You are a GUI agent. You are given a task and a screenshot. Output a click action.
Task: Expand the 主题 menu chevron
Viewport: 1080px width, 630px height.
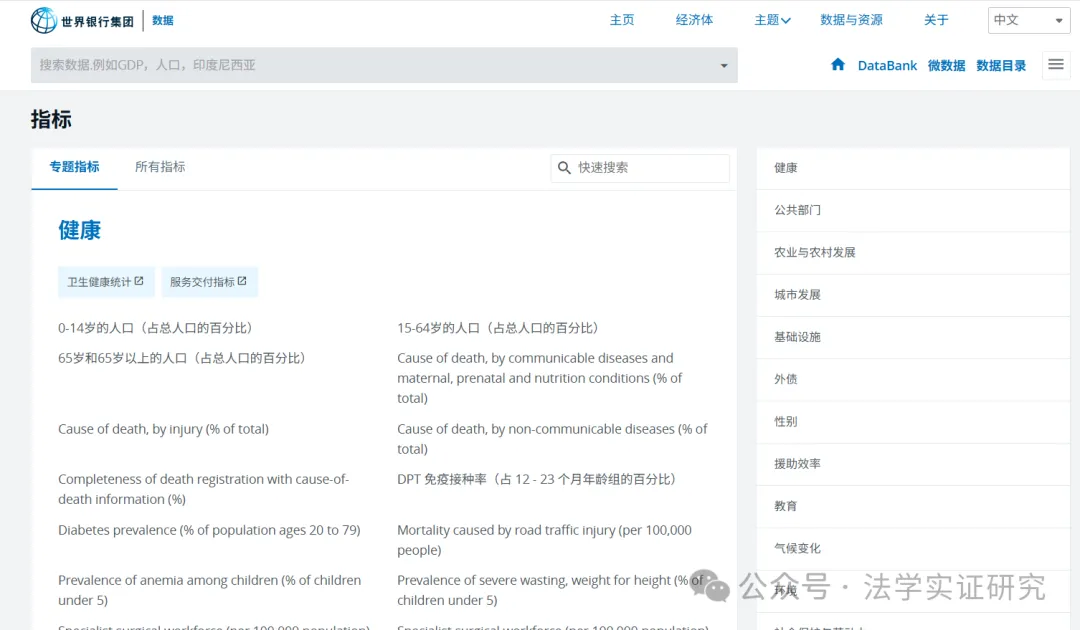point(786,21)
